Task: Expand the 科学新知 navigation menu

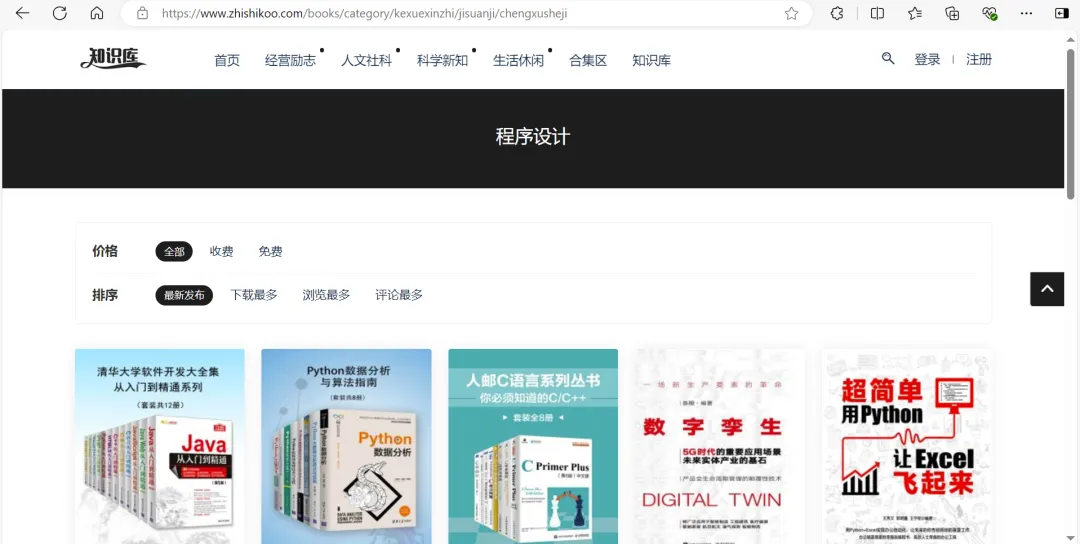Action: click(x=442, y=61)
